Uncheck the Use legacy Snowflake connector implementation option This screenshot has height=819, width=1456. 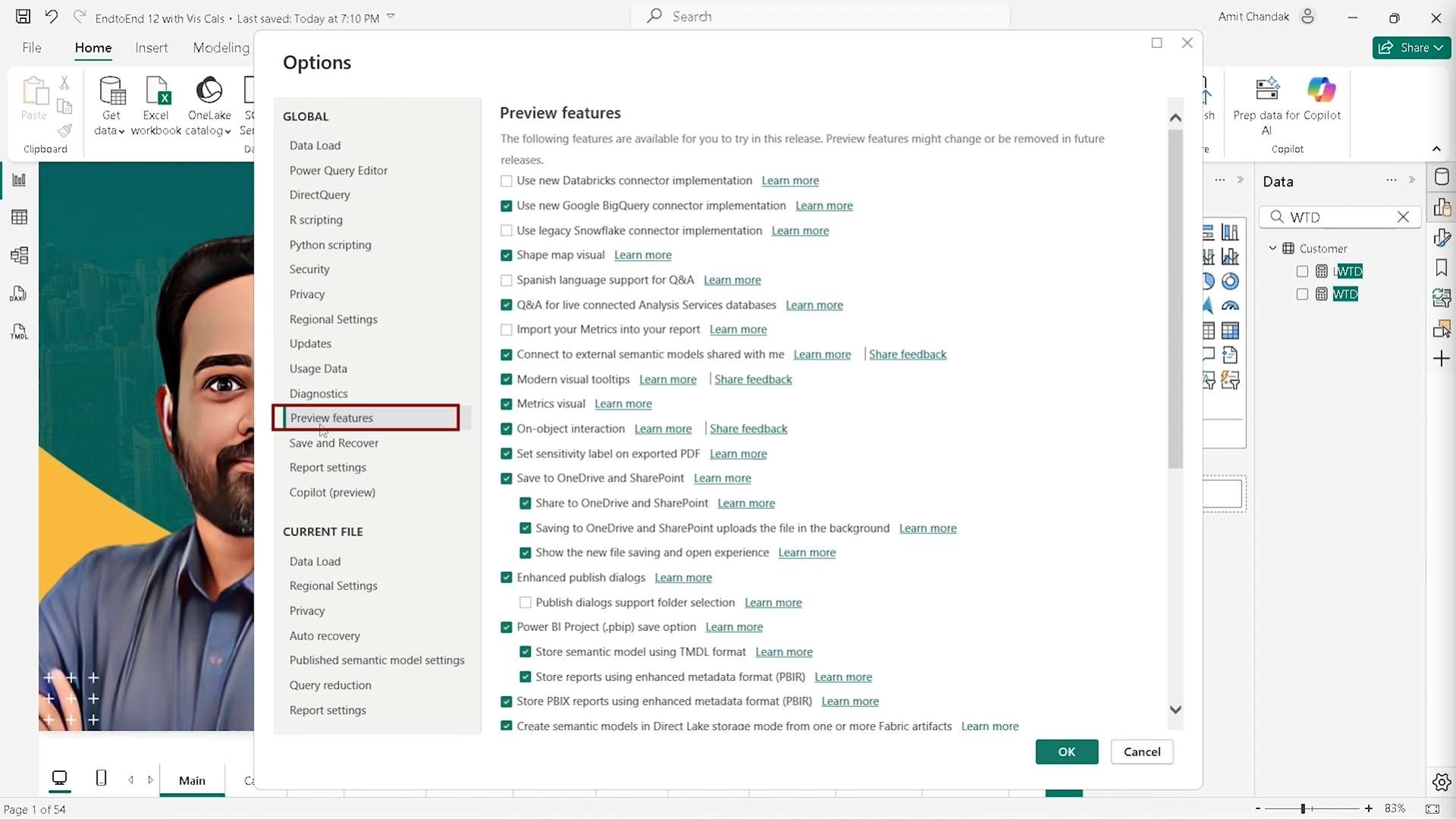(507, 231)
